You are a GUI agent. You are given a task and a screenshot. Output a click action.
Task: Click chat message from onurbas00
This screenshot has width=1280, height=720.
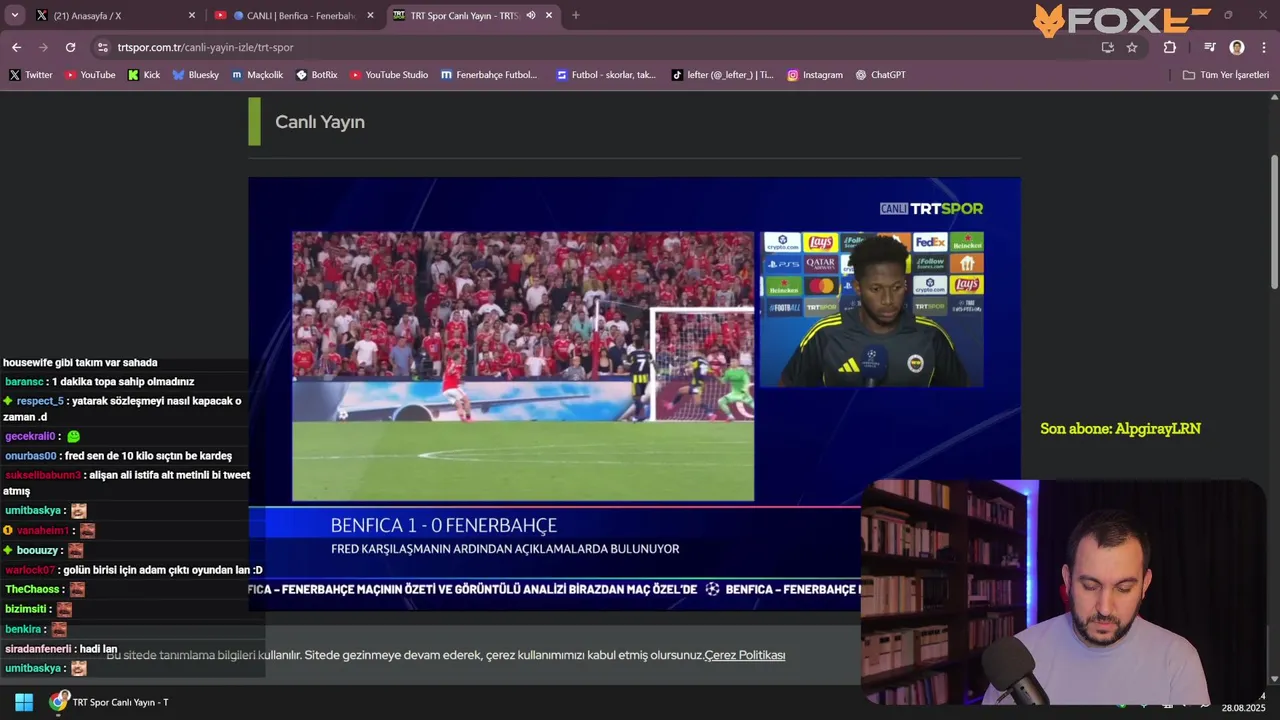click(x=118, y=456)
